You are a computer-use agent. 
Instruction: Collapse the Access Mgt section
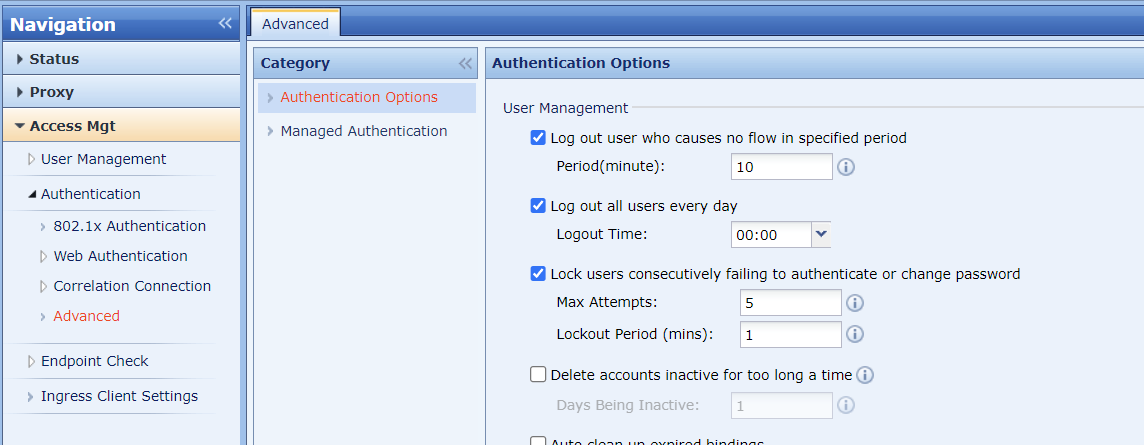point(72,126)
